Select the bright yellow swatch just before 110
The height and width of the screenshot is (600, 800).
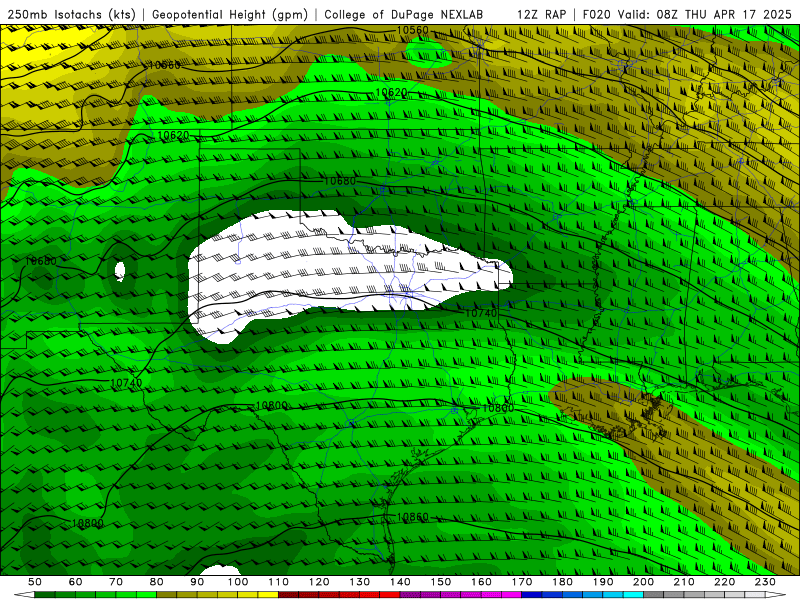point(268,595)
